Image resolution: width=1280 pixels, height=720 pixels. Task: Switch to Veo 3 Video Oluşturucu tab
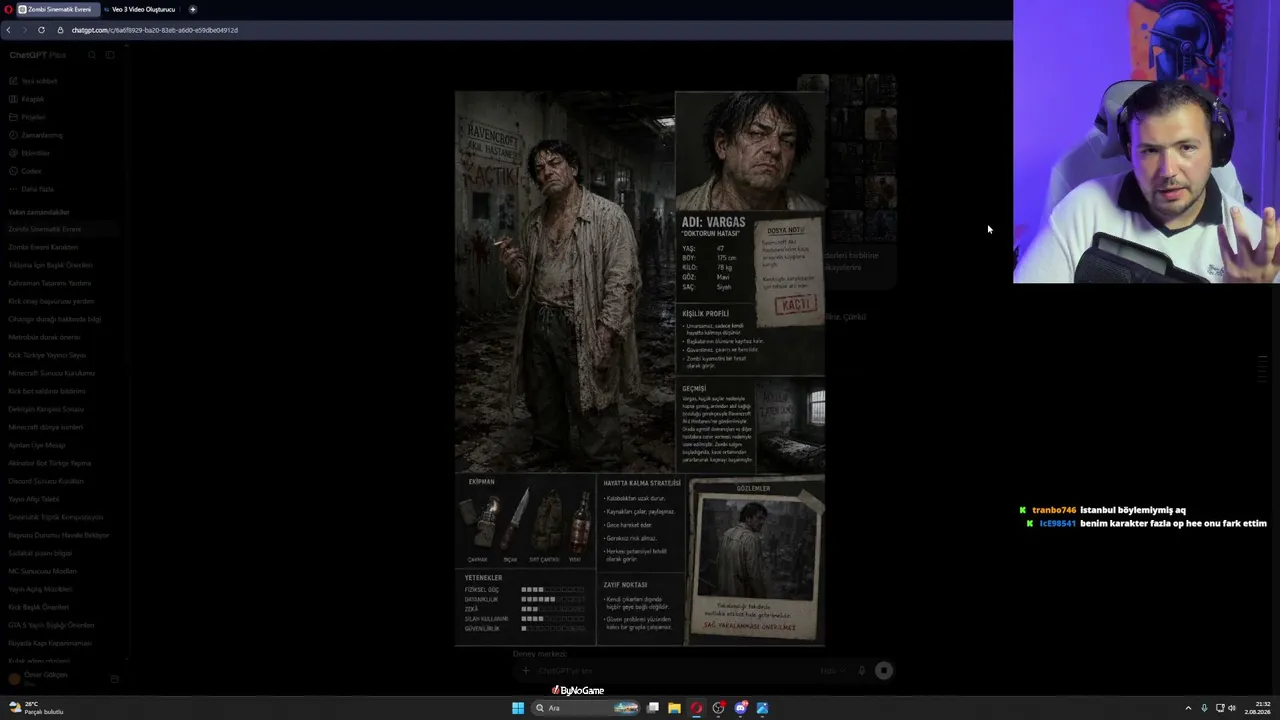[140, 9]
